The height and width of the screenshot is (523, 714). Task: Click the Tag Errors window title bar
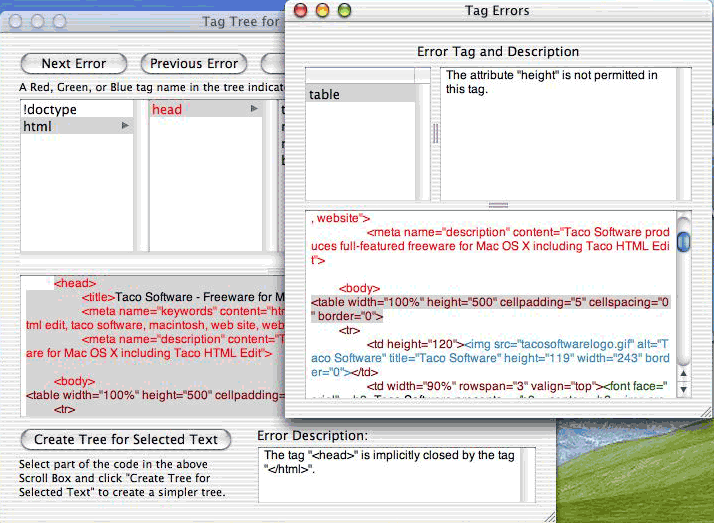pos(497,10)
